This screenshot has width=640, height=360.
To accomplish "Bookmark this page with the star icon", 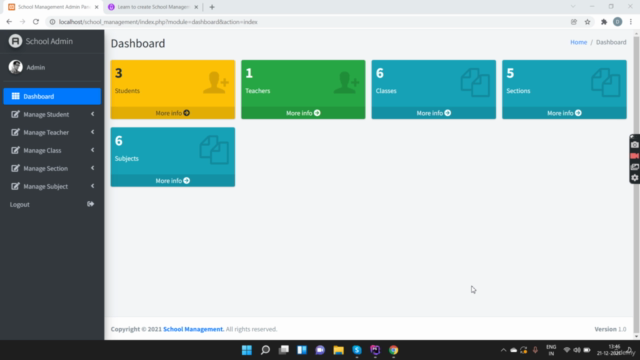I will pyautogui.click(x=587, y=22).
